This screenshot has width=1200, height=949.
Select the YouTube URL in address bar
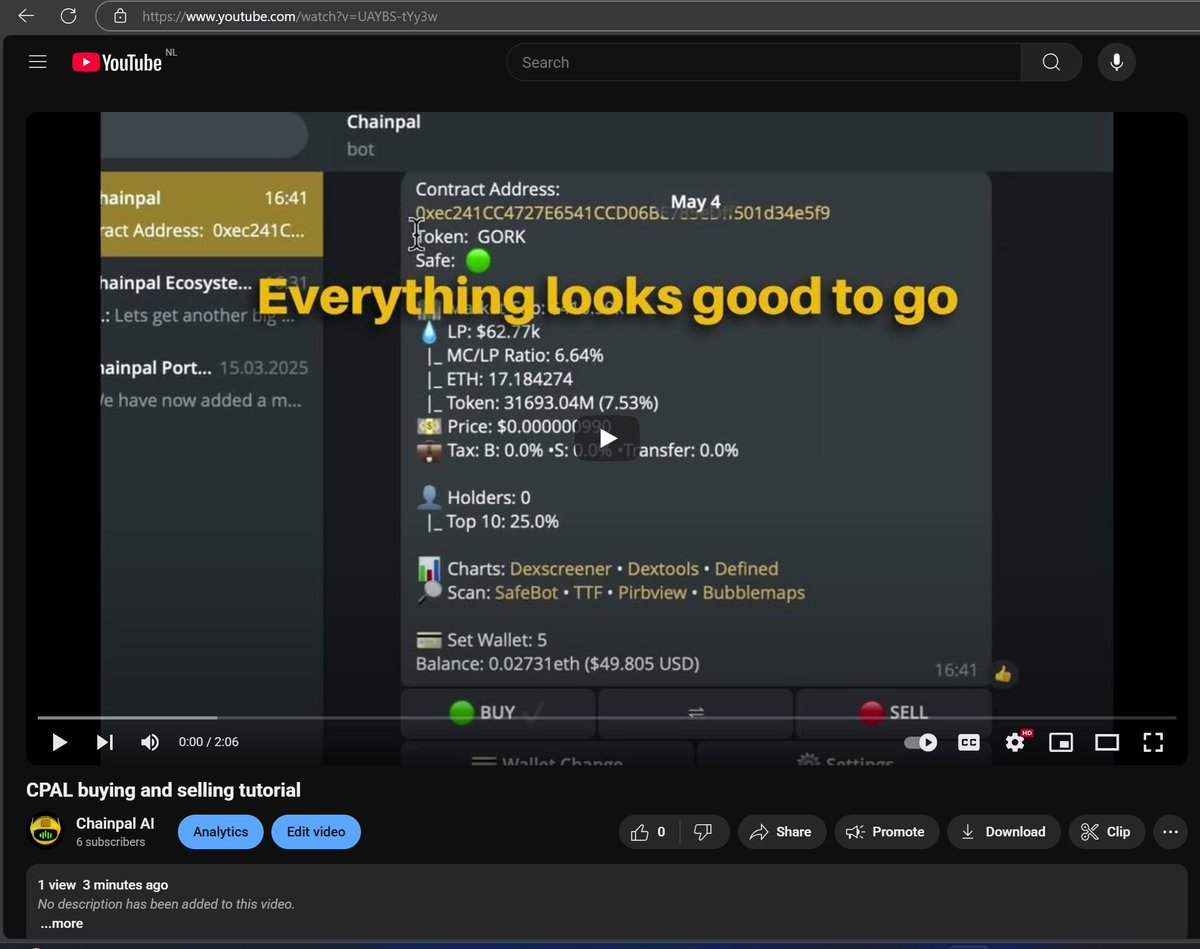(x=290, y=16)
